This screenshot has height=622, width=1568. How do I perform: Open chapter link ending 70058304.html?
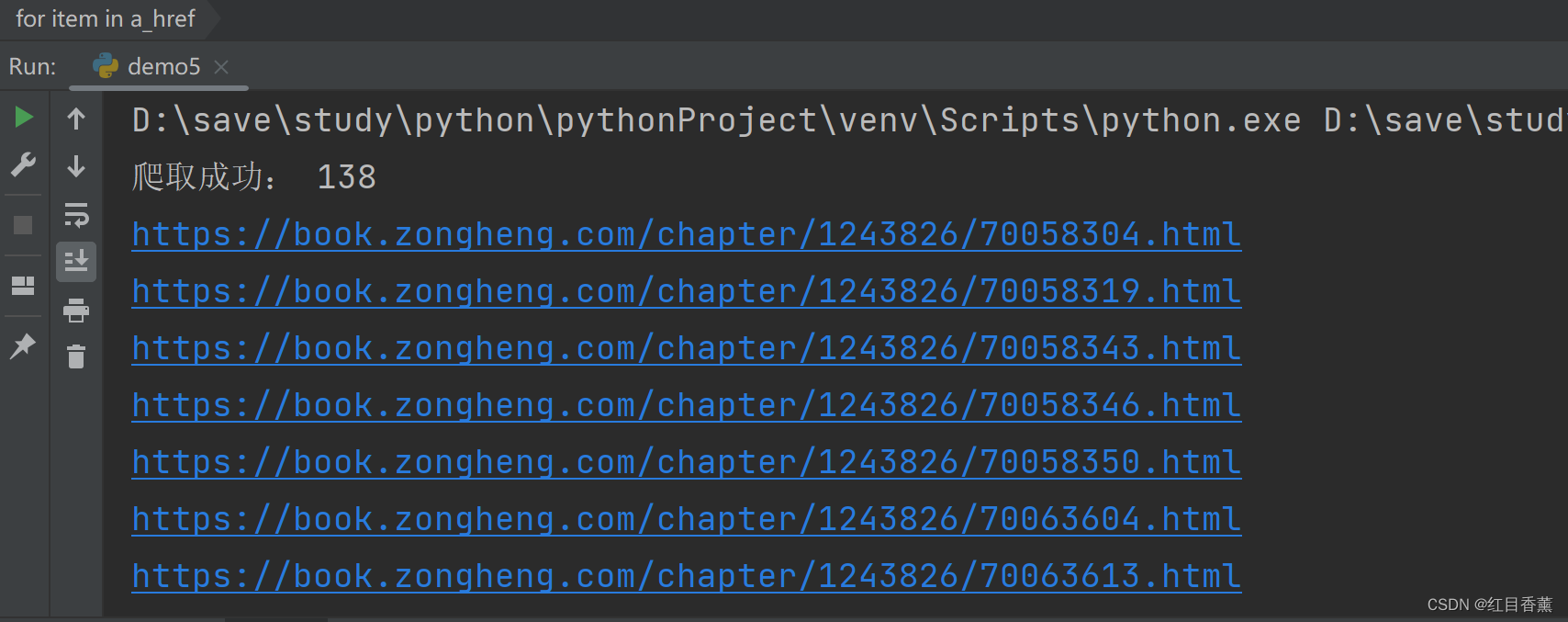[x=687, y=234]
